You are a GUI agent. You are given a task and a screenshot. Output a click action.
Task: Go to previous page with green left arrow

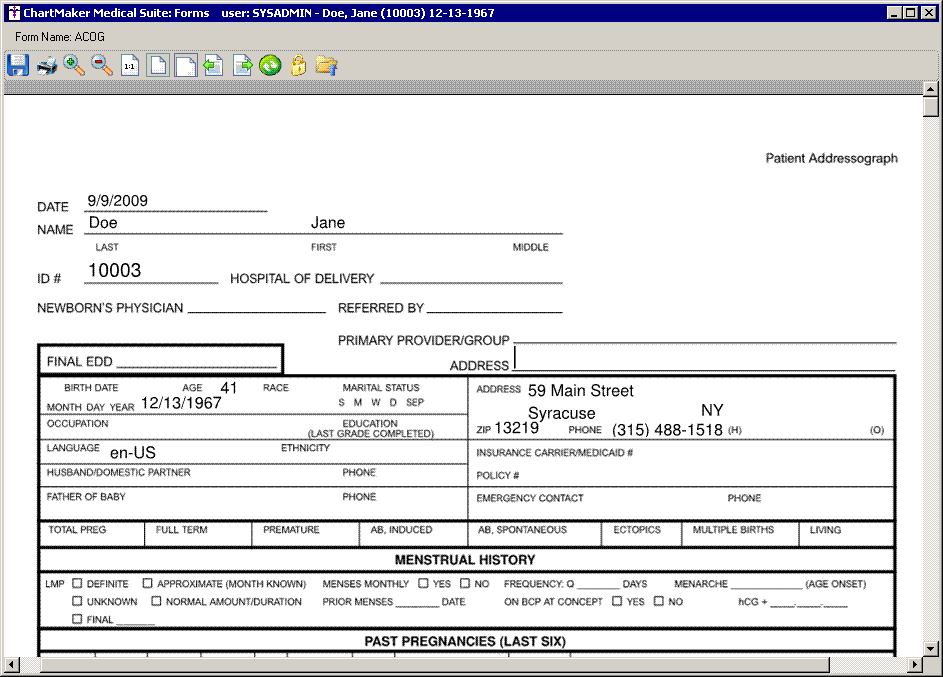[213, 66]
